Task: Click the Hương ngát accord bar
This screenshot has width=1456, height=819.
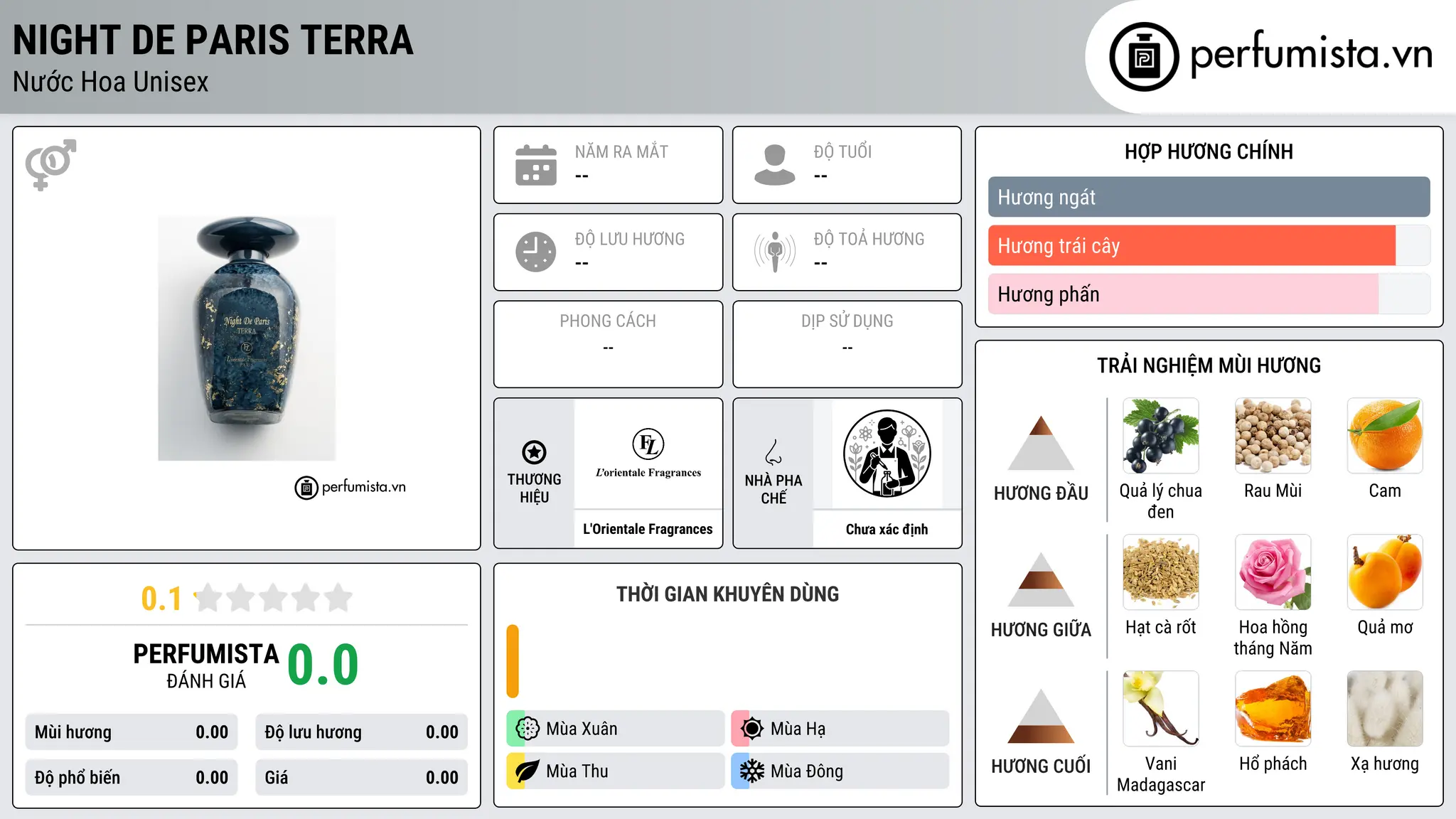Action: (x=1209, y=197)
